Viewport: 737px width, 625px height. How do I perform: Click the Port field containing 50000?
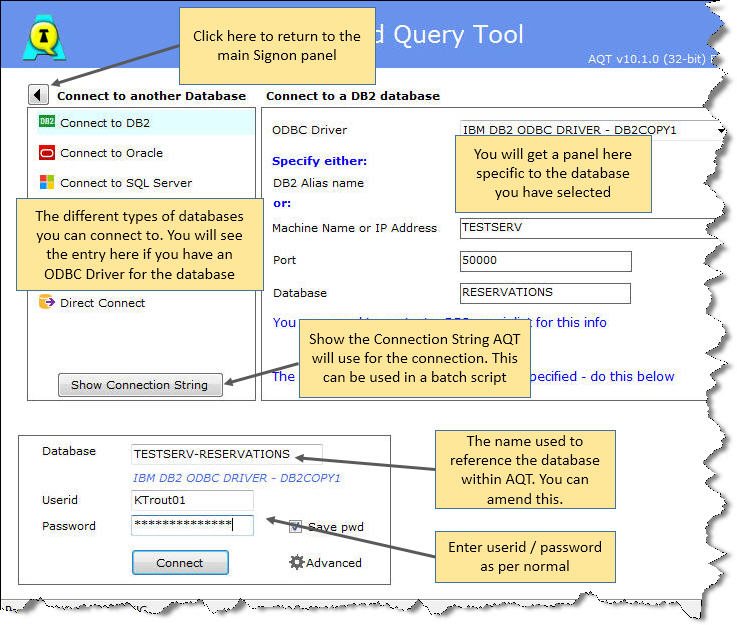[x=545, y=261]
